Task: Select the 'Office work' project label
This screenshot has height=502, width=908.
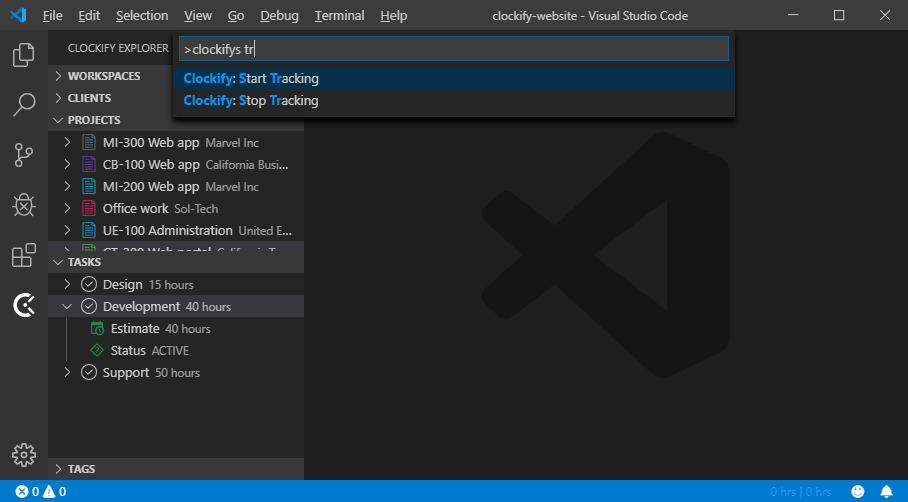Action: [x=136, y=208]
